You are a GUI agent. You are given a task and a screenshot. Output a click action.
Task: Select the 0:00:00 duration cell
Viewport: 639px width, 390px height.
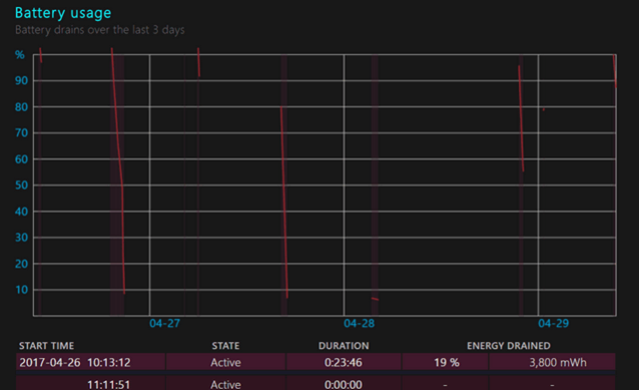pos(343,383)
